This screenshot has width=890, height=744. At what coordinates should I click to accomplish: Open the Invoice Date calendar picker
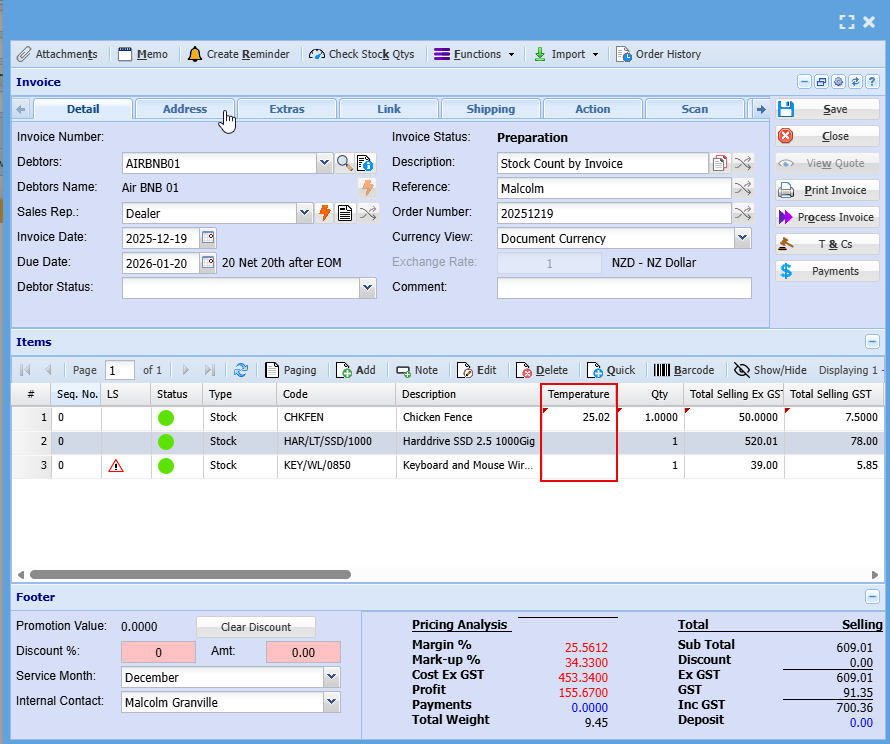208,238
